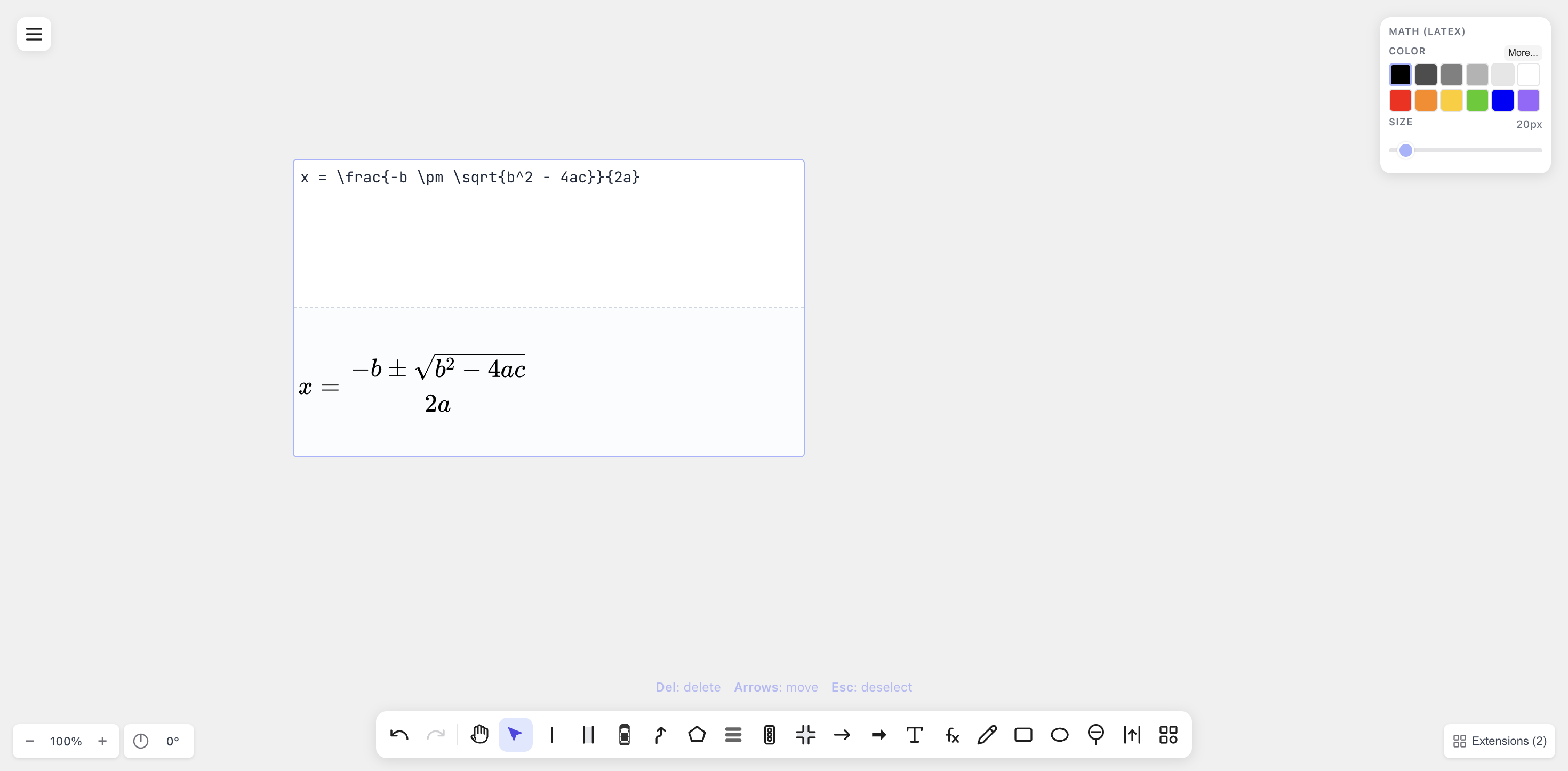This screenshot has width=1568, height=771.
Task: Zoom out with the minus button
Action: coord(30,741)
